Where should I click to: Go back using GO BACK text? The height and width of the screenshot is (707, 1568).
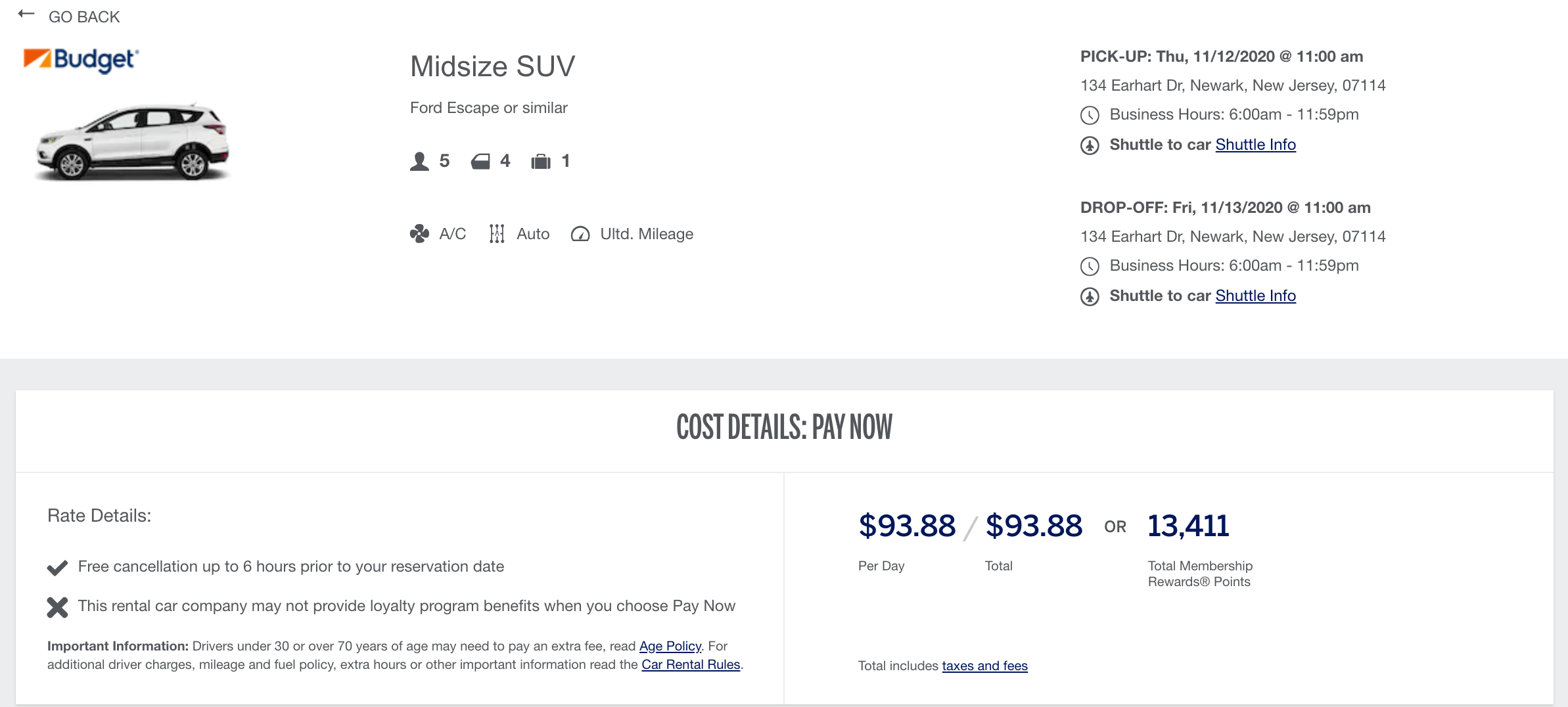coord(84,16)
